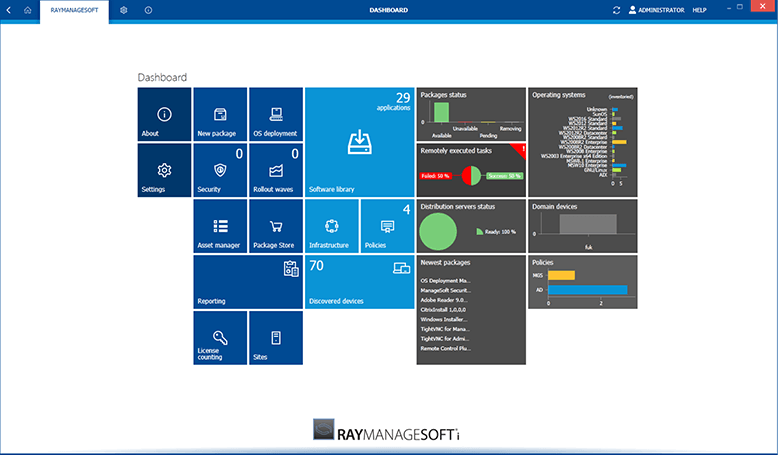Click the Distribution servers green pie
Image resolution: width=778 pixels, height=455 pixels.
[x=438, y=231]
